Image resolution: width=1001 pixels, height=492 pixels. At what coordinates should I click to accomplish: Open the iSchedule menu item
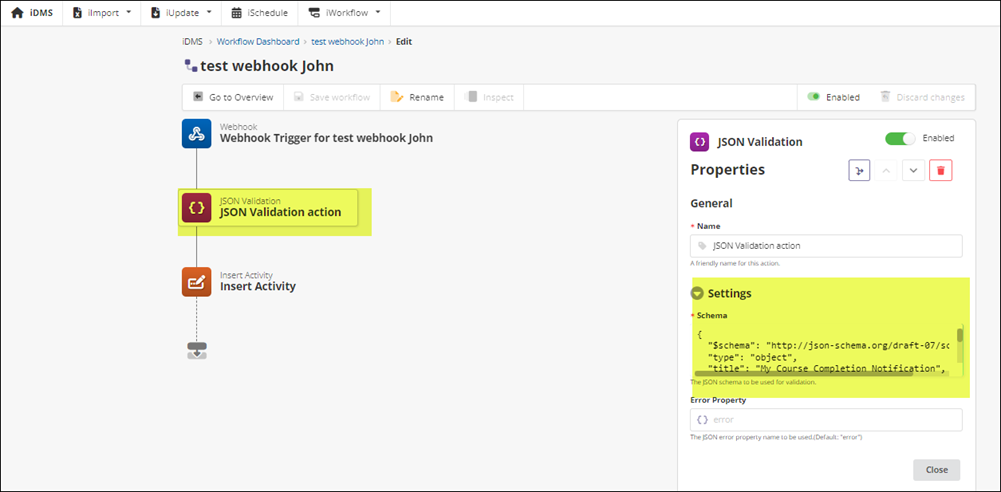(258, 13)
